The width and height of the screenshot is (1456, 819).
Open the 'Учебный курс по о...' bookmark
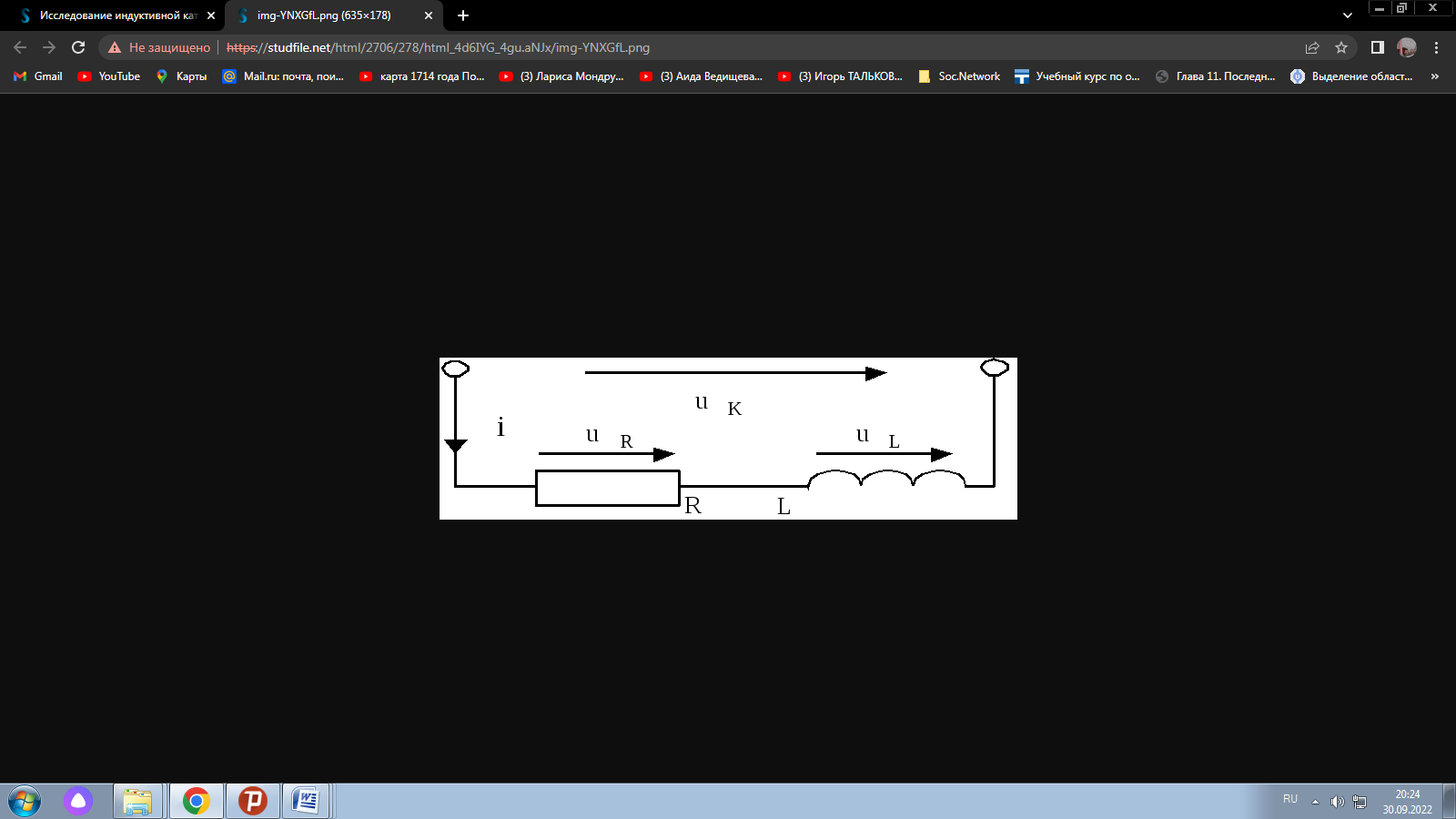[x=1077, y=76]
